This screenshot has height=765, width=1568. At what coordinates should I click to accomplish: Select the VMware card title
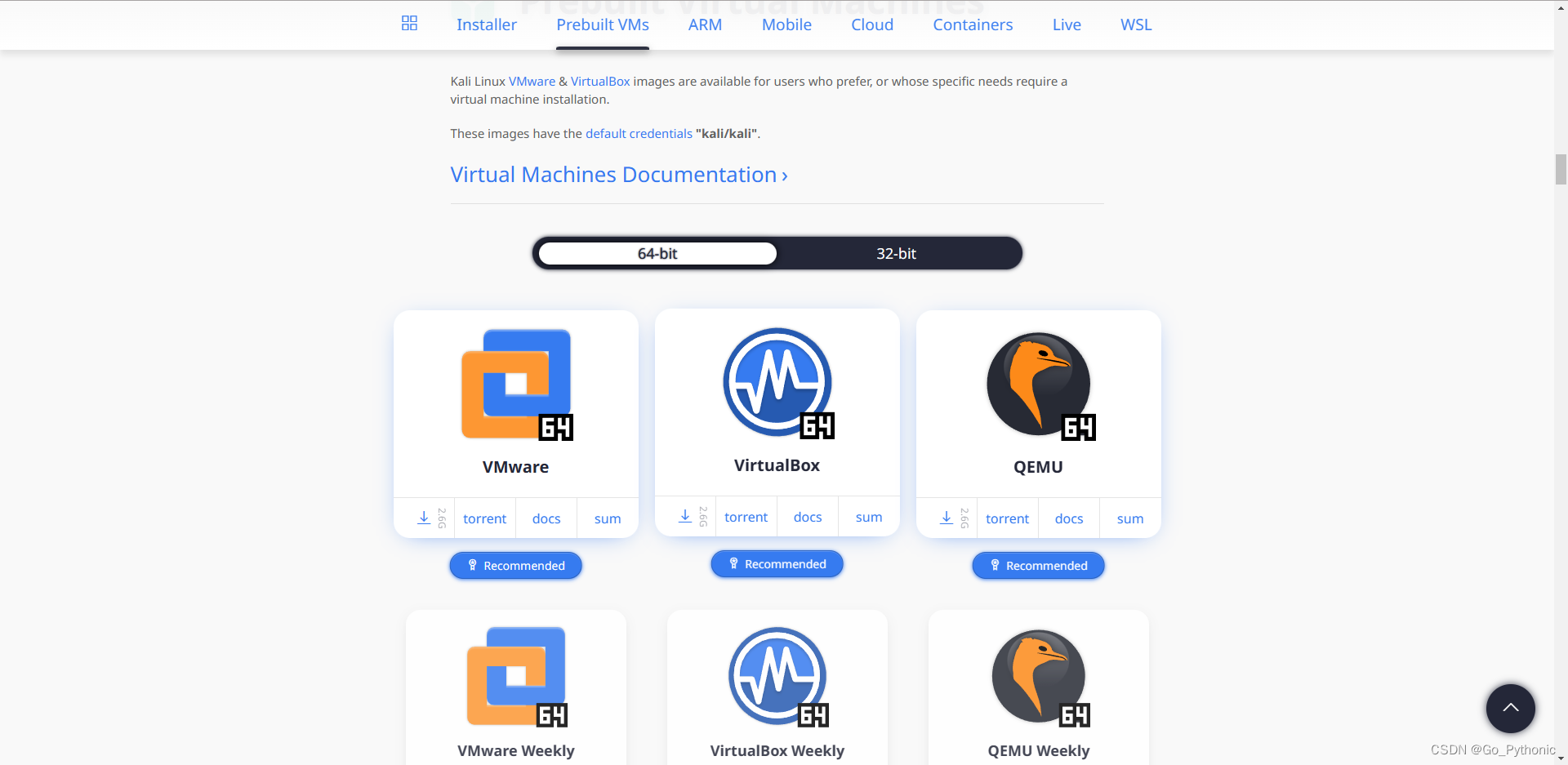(516, 467)
